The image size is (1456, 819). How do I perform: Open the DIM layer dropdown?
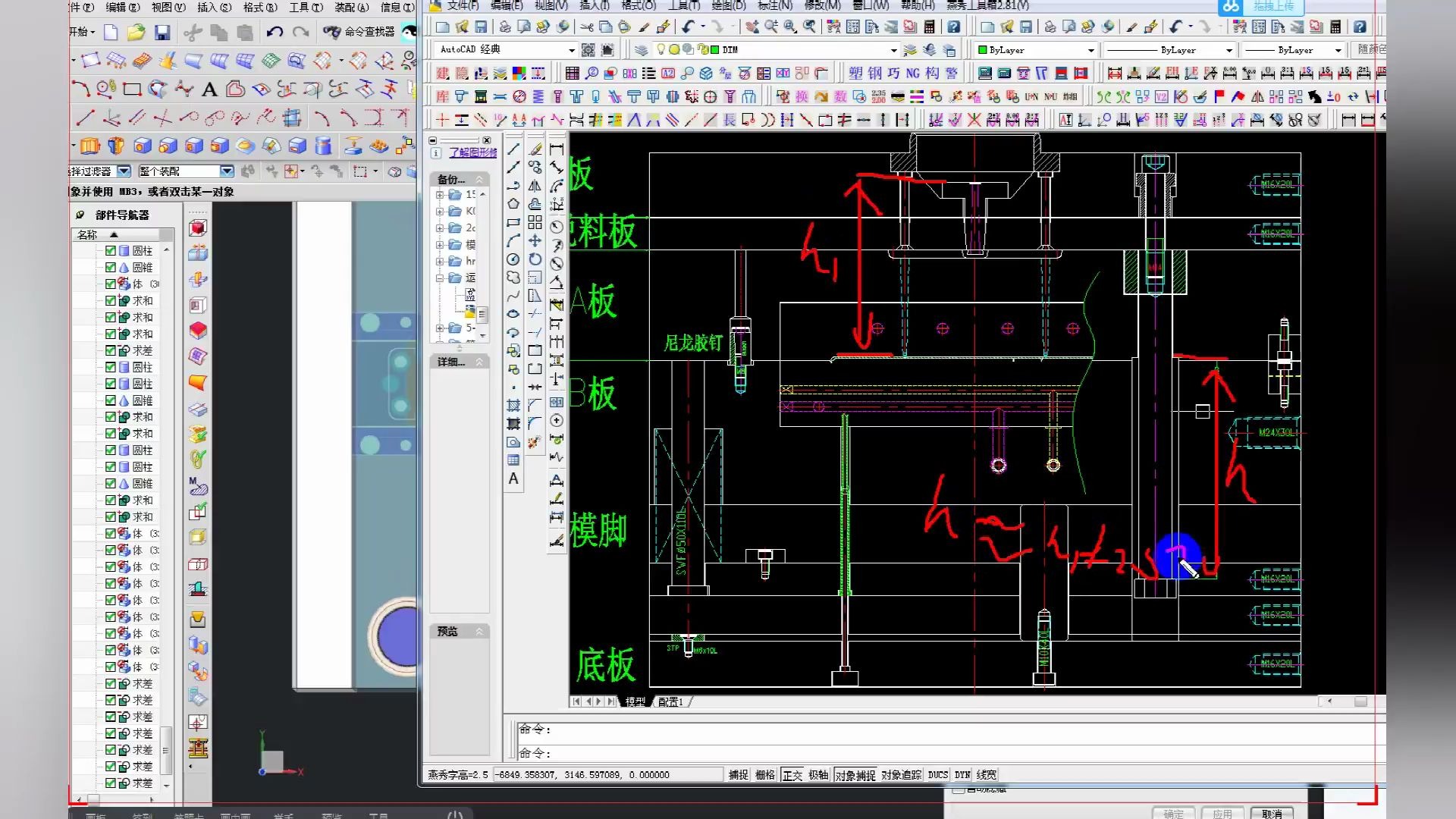pos(893,50)
